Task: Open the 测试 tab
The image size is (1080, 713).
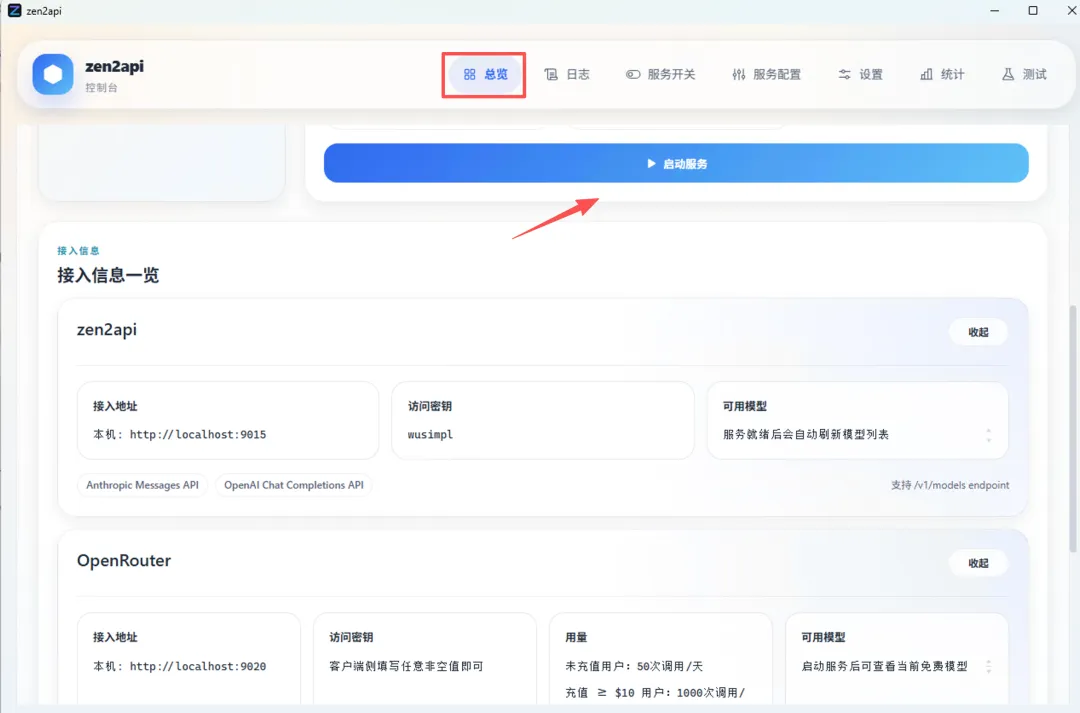Action: click(1024, 74)
